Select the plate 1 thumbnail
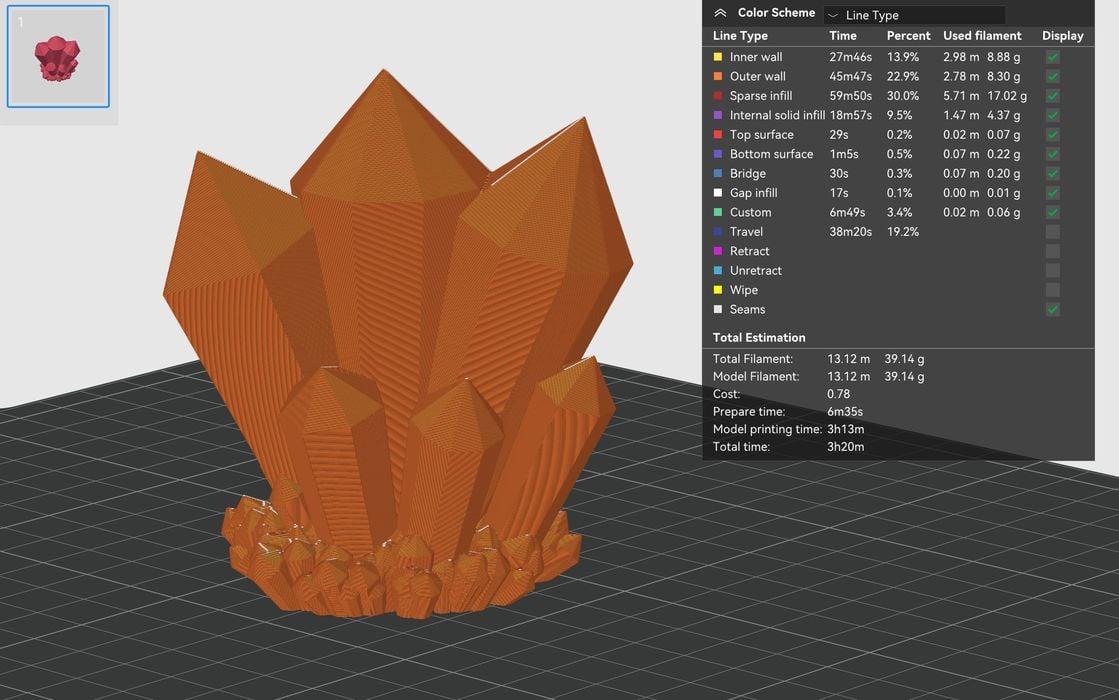Screen dimensions: 1119x700 tap(57, 57)
